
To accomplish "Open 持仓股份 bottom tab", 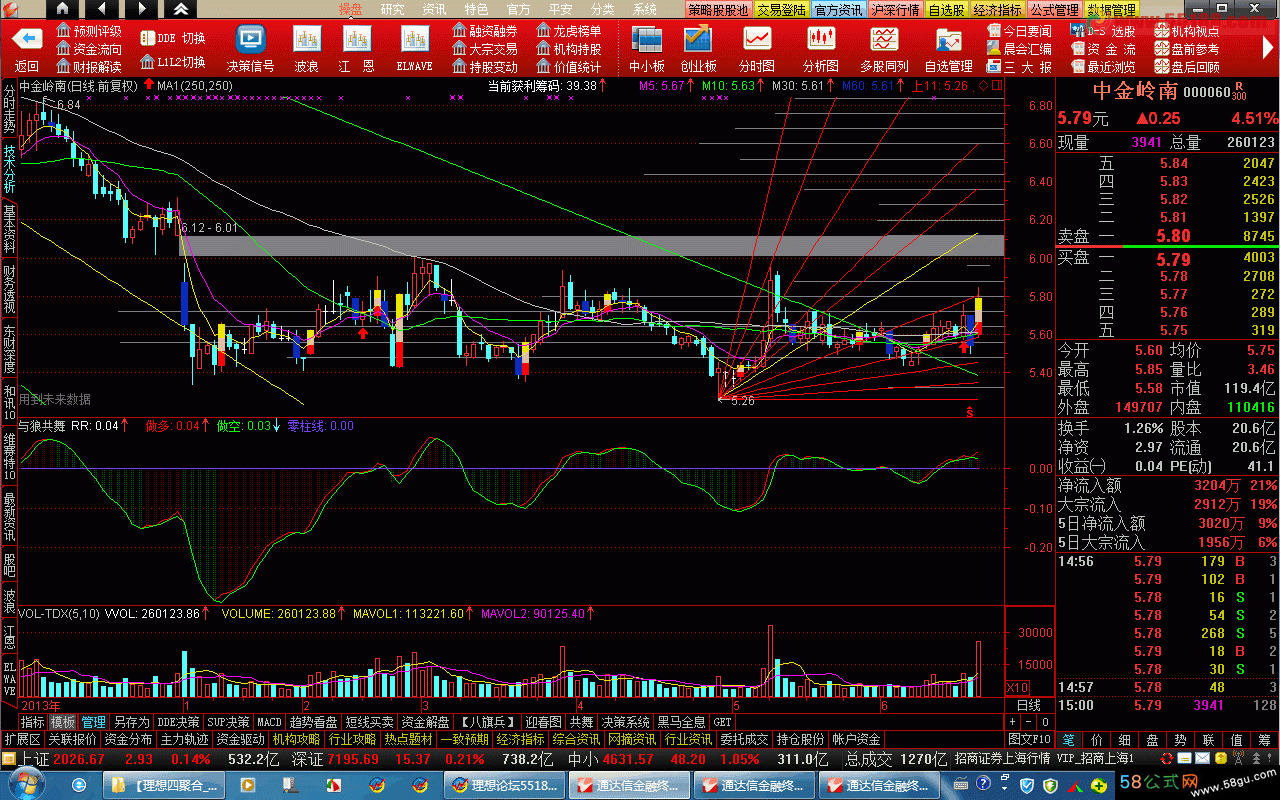I will (801, 739).
